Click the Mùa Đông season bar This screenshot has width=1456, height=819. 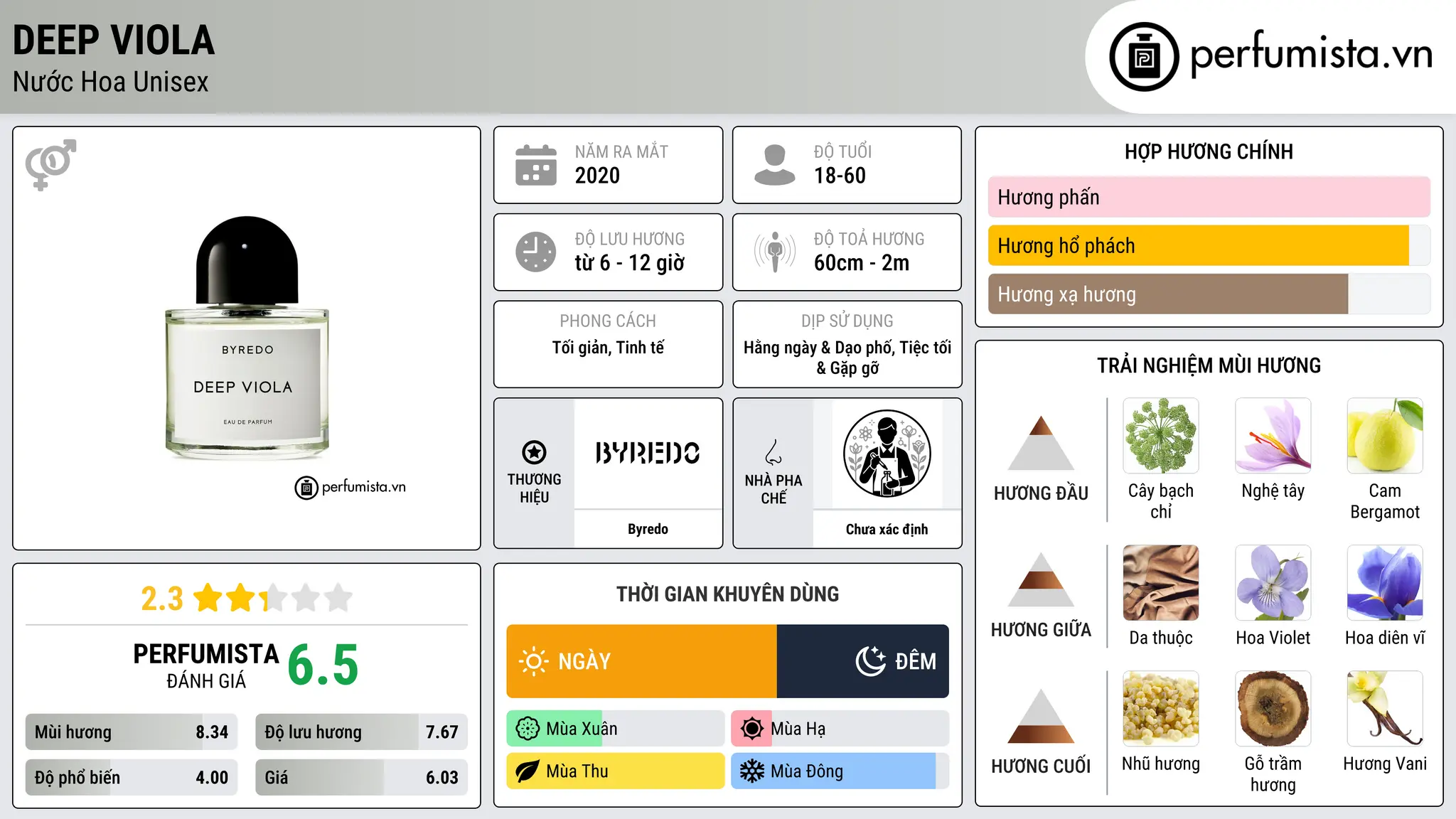click(840, 771)
